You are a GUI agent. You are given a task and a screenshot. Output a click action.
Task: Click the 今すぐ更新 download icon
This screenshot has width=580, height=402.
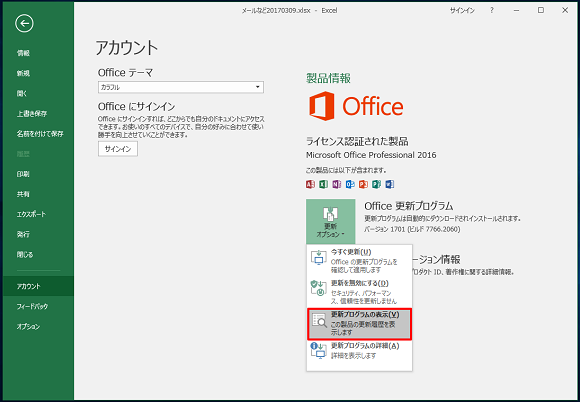(318, 257)
